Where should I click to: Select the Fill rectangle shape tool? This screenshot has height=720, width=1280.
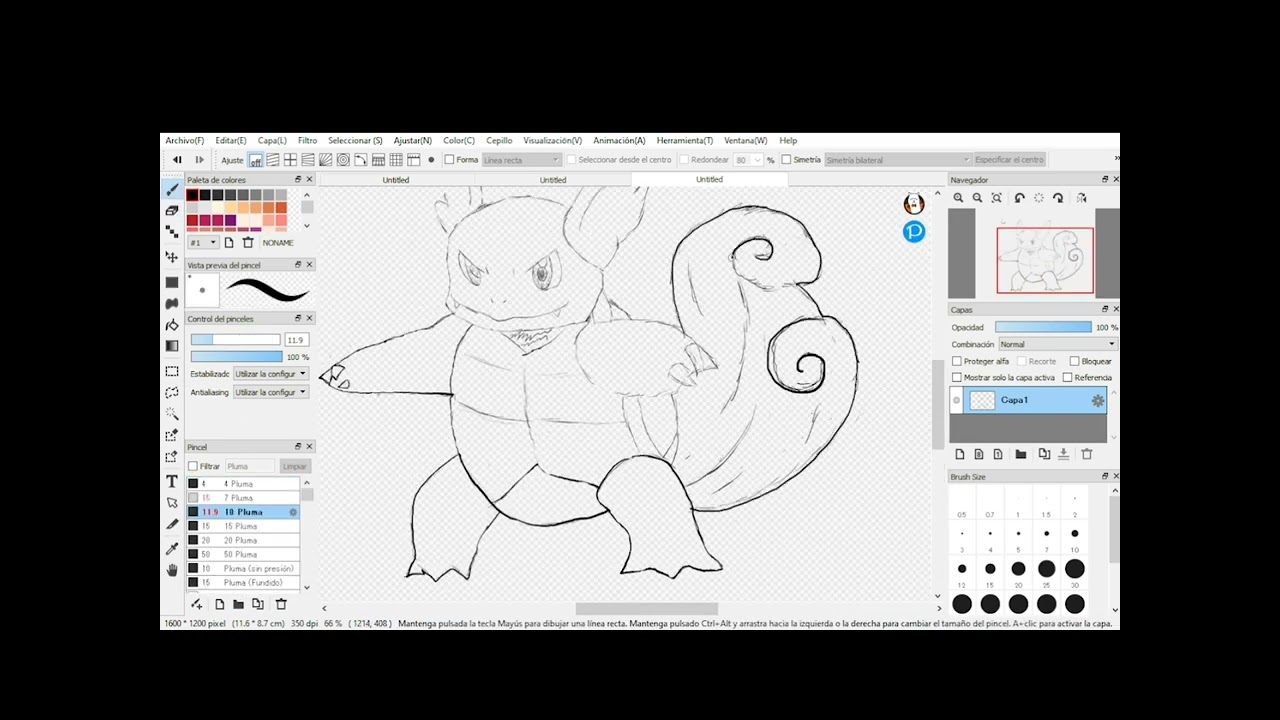(172, 283)
